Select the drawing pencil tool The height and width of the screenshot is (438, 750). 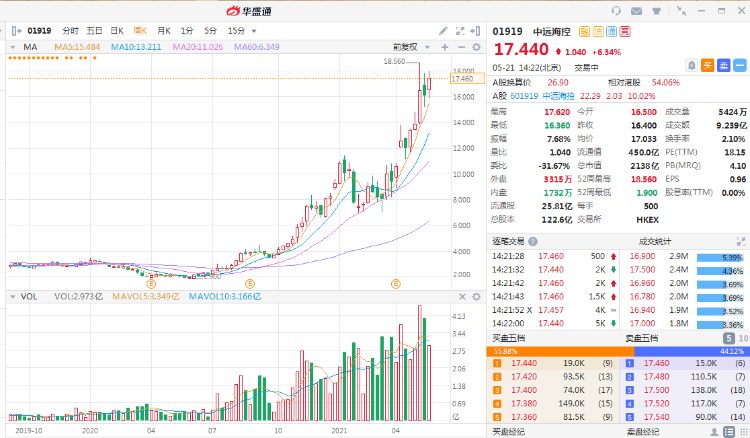(443, 31)
